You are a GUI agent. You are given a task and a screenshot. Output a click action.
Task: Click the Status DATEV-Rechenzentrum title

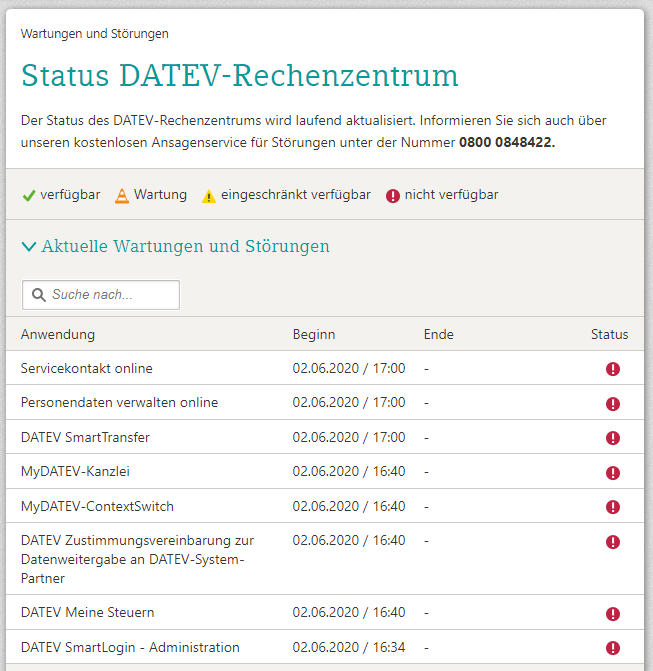coord(240,75)
